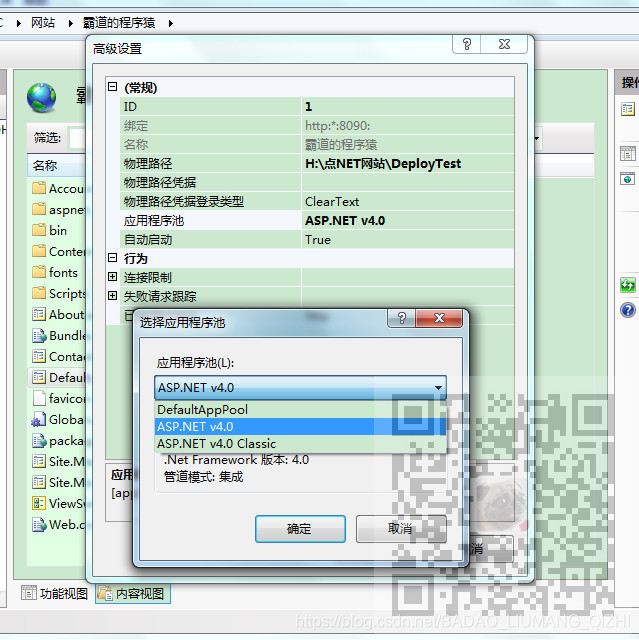Select the ViewSwitcher file icon
This screenshot has width=639, height=640.
(x=39, y=503)
